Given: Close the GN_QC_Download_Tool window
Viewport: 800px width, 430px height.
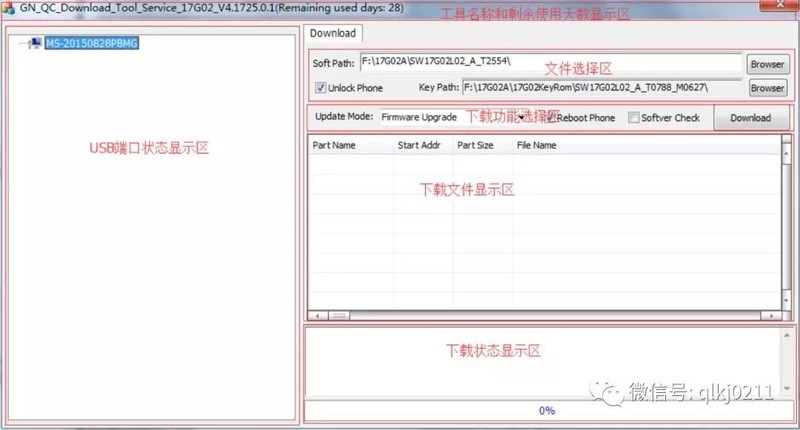Looking at the screenshot, I should point(779,5).
